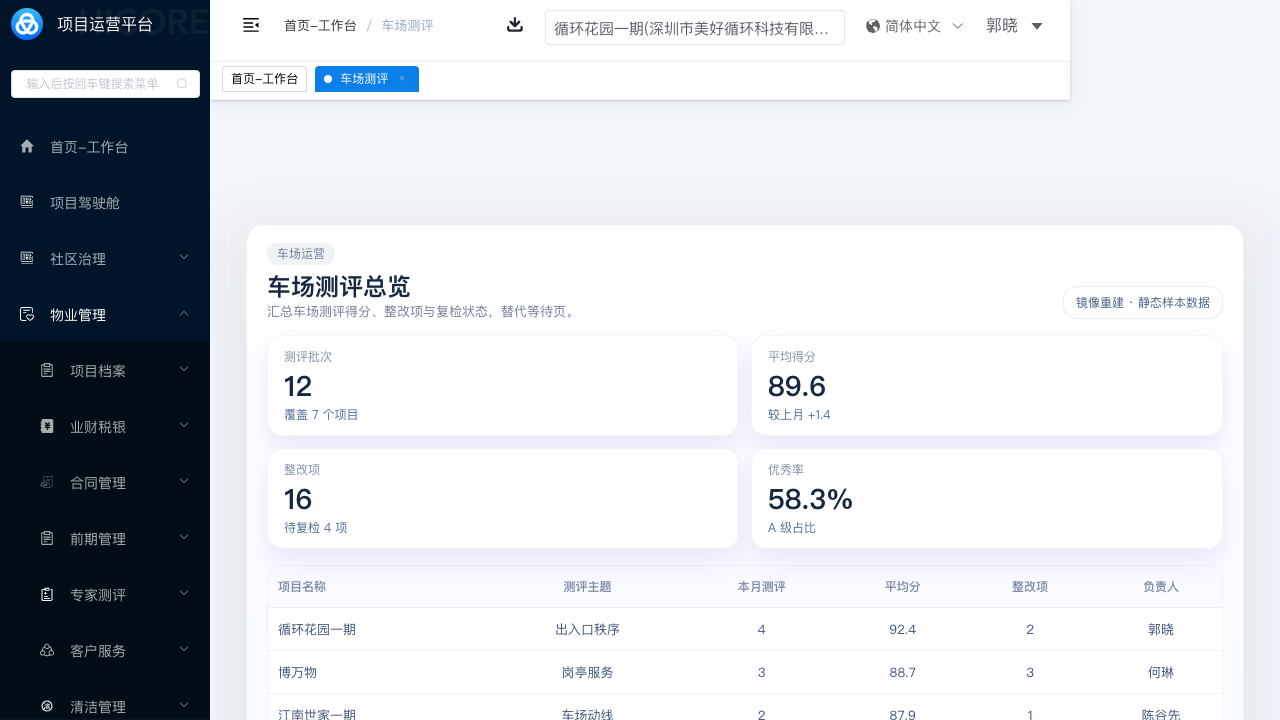Image resolution: width=1280 pixels, height=720 pixels.
Task: Click the 项目运营平台 logo icon
Action: pos(27,24)
